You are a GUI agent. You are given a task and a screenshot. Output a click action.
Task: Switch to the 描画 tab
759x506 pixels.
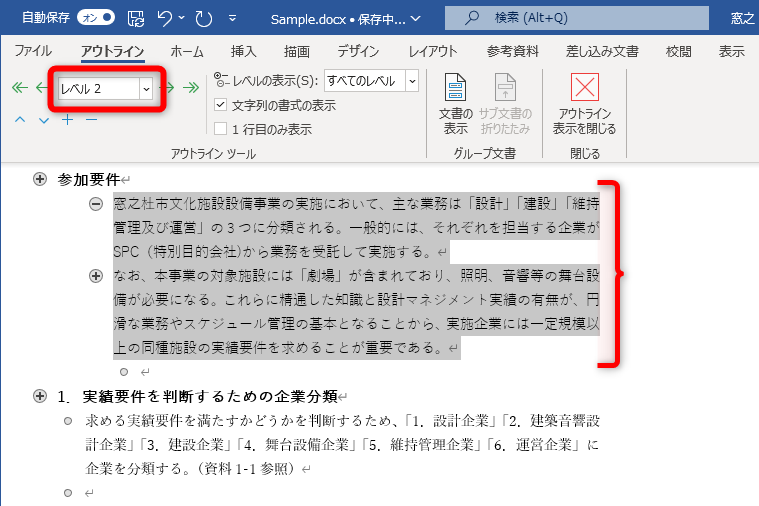click(x=297, y=51)
